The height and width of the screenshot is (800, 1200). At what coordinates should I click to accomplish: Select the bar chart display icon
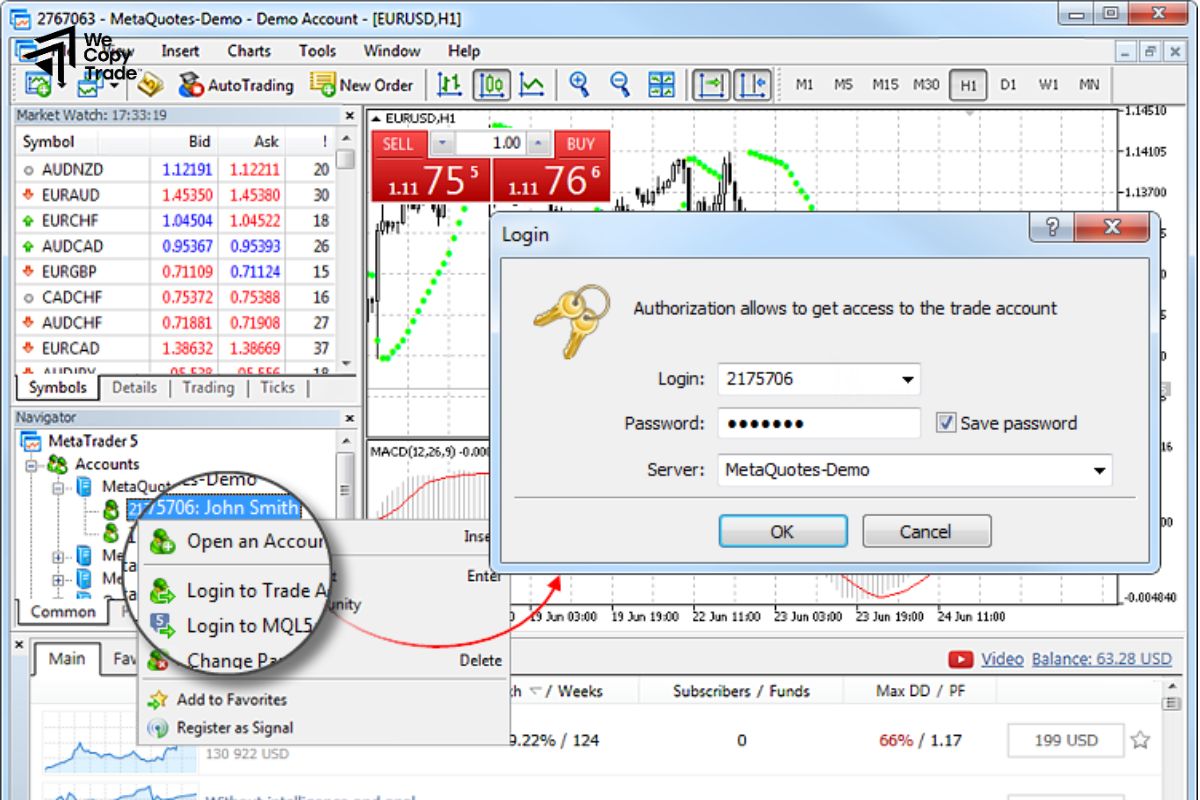click(448, 85)
